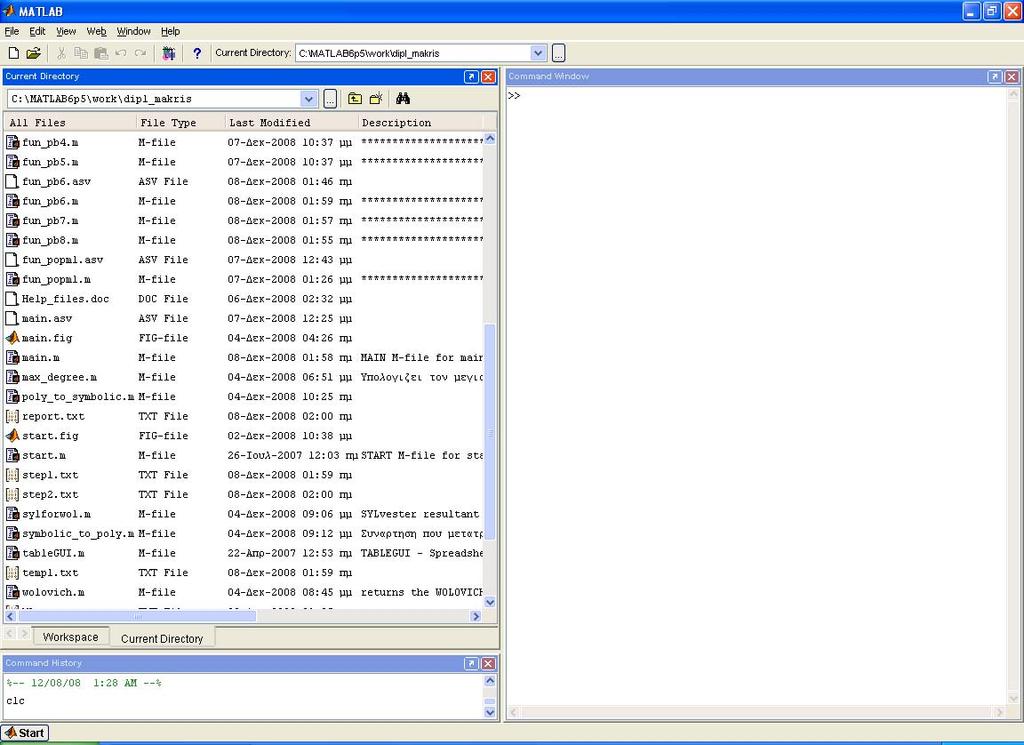The height and width of the screenshot is (745, 1024).
Task: Close the Command History panel
Action: click(488, 663)
